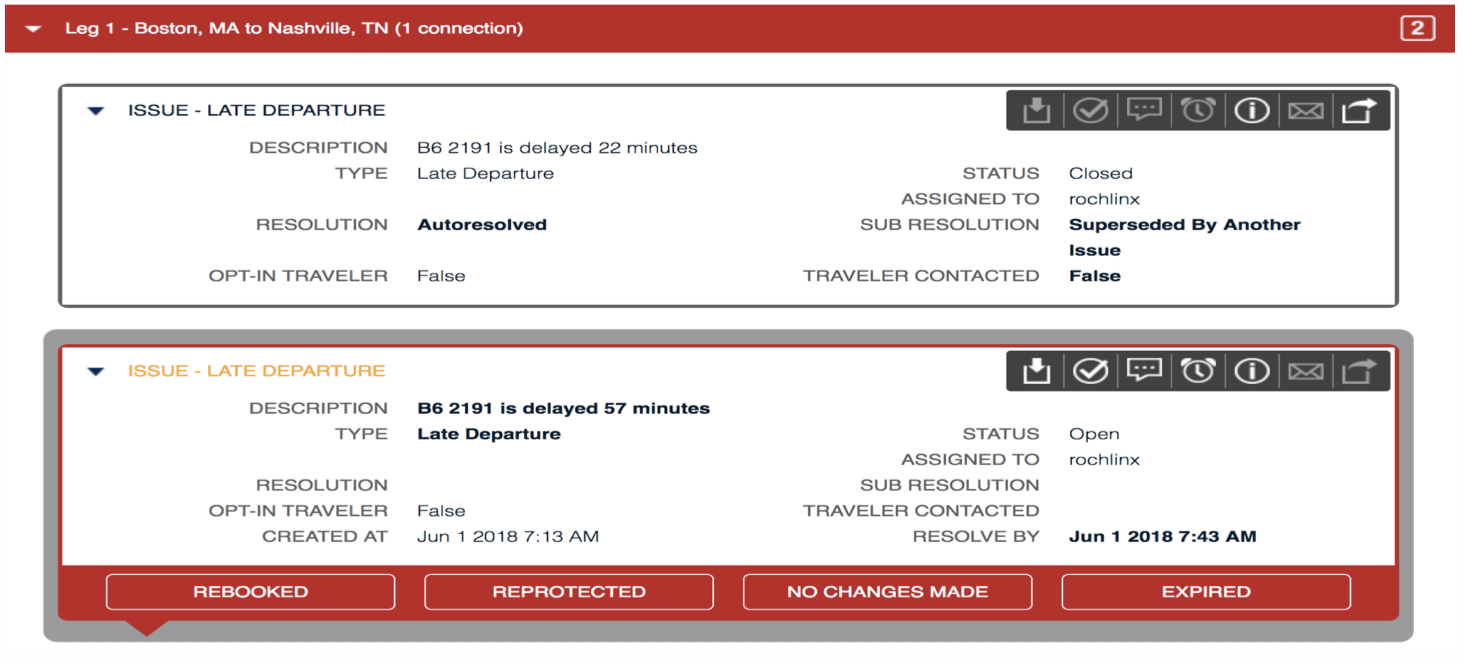
Task: Click the share arrow icon on the closed issue
Action: click(1360, 110)
